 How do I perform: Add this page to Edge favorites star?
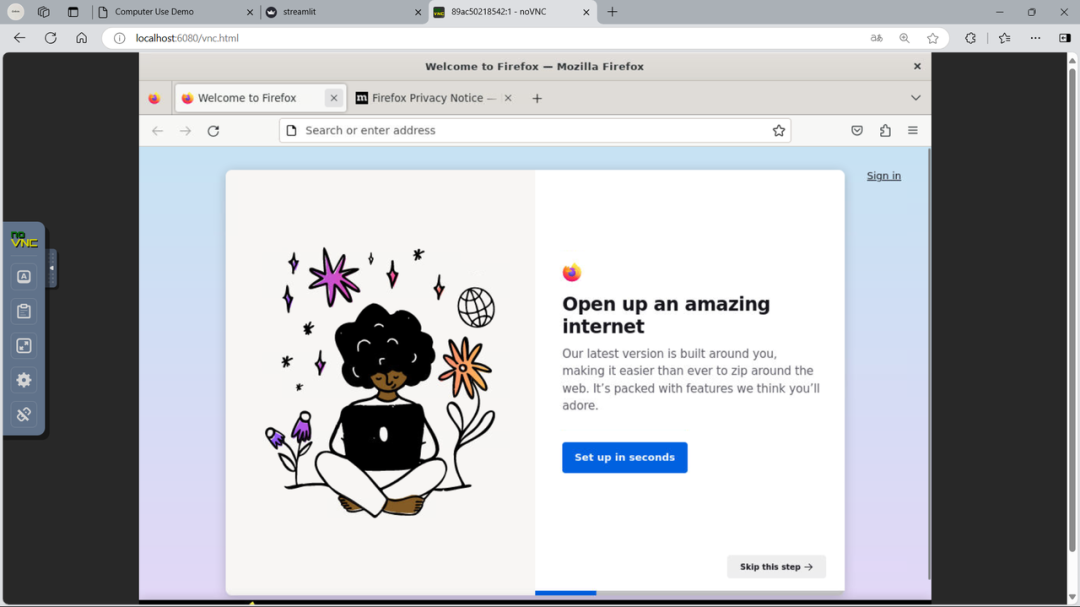(933, 38)
